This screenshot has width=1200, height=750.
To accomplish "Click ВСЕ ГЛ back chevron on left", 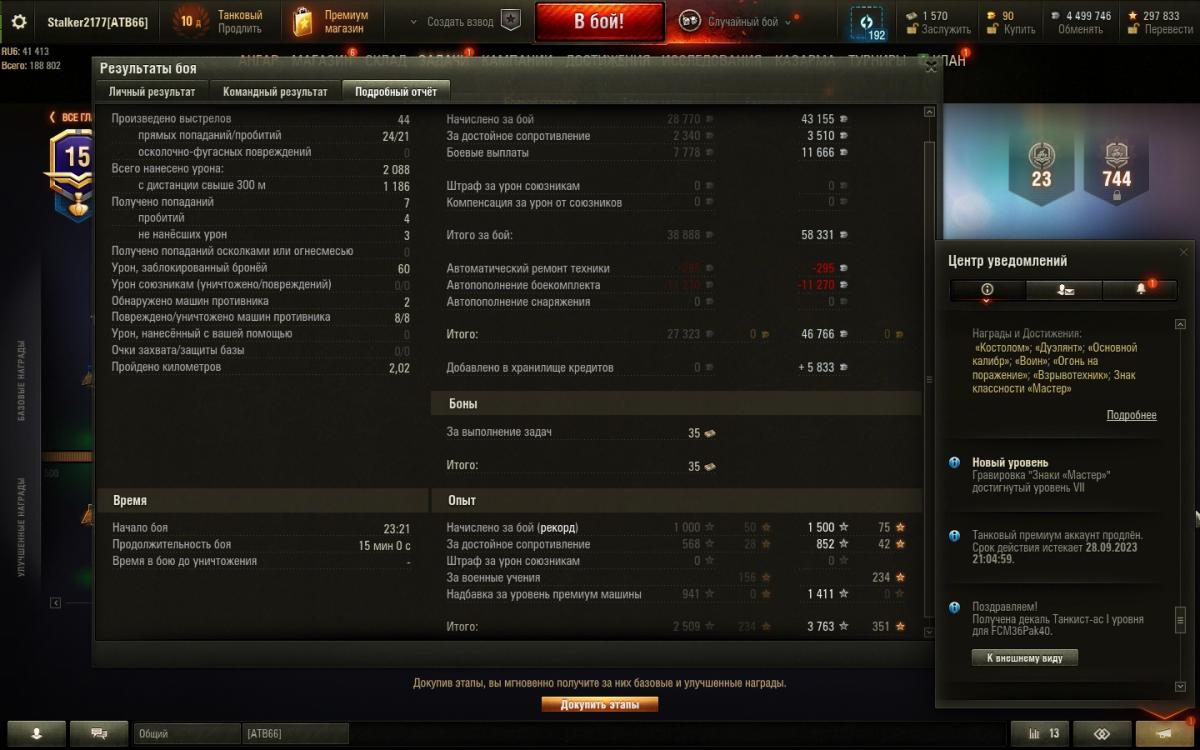I will (53, 117).
